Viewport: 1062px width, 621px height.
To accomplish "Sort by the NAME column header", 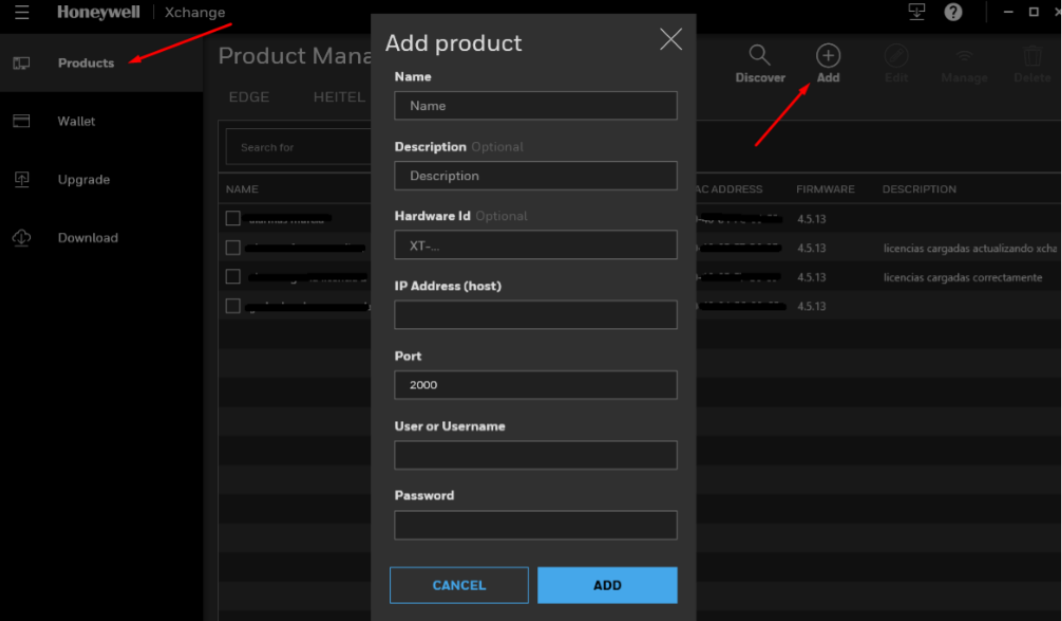I will (242, 189).
